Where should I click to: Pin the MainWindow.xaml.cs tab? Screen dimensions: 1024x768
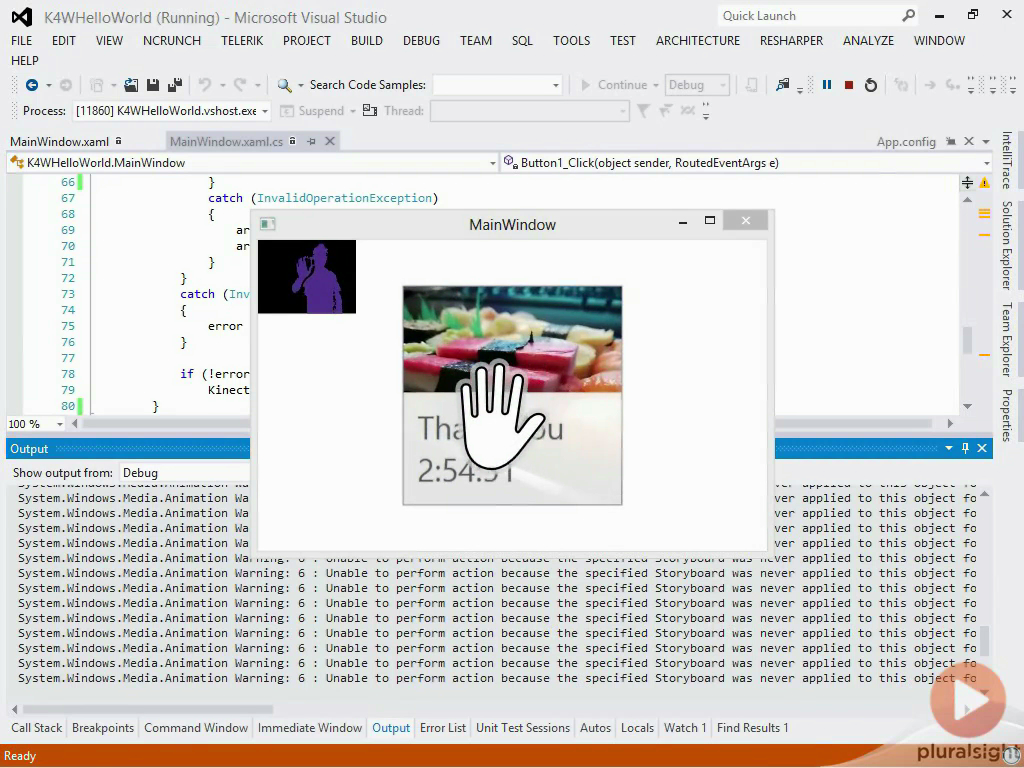click(x=312, y=141)
